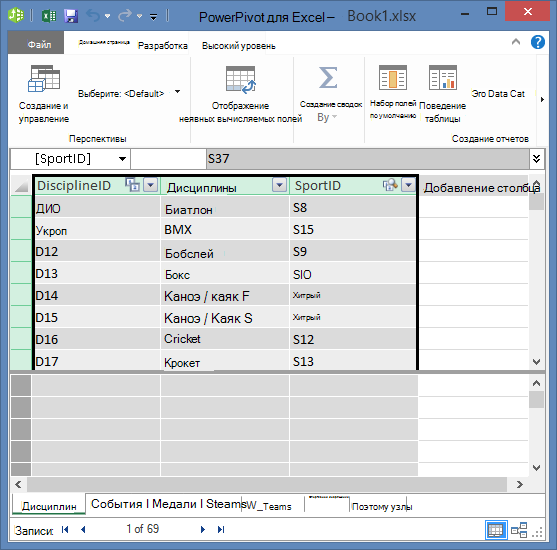Select the Биатлон cell

(x=225, y=207)
